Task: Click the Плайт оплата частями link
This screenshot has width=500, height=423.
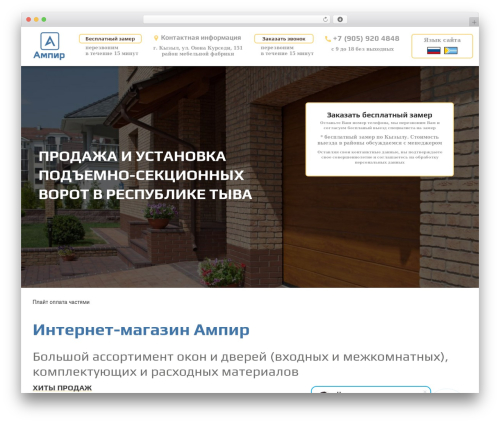Action: [61, 302]
